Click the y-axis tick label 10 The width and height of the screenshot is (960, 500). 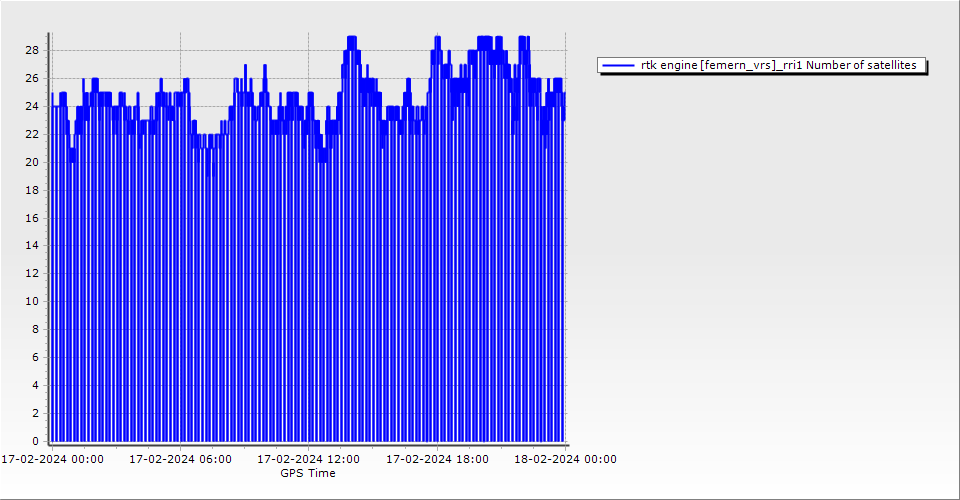[x=32, y=301]
